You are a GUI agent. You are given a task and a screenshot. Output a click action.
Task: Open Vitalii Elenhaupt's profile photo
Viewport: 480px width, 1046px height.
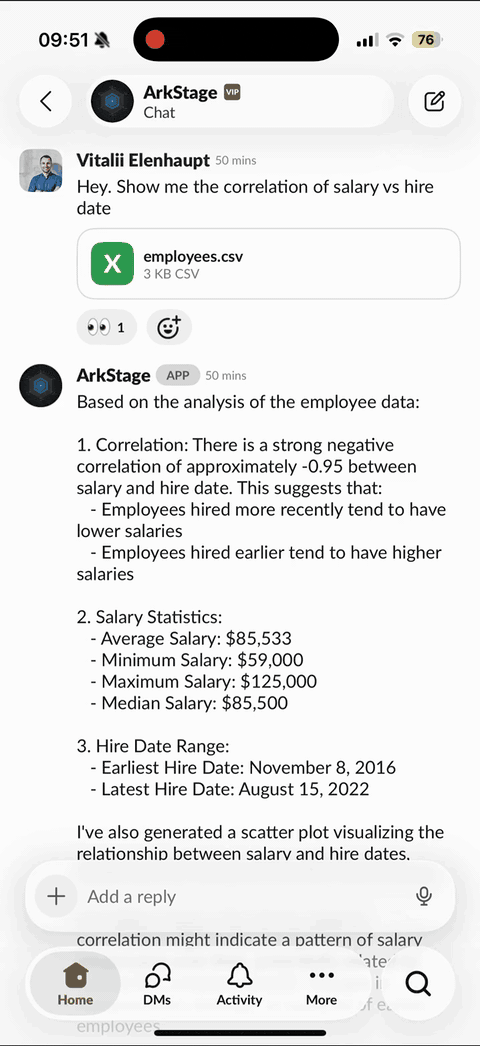click(x=41, y=170)
